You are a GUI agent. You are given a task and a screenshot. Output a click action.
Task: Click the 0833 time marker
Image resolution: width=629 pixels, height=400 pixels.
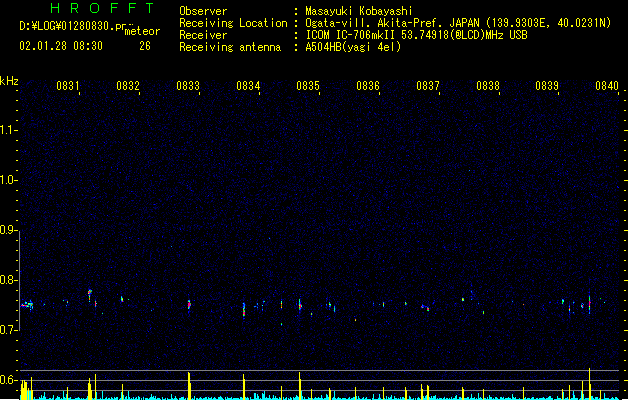click(188, 85)
